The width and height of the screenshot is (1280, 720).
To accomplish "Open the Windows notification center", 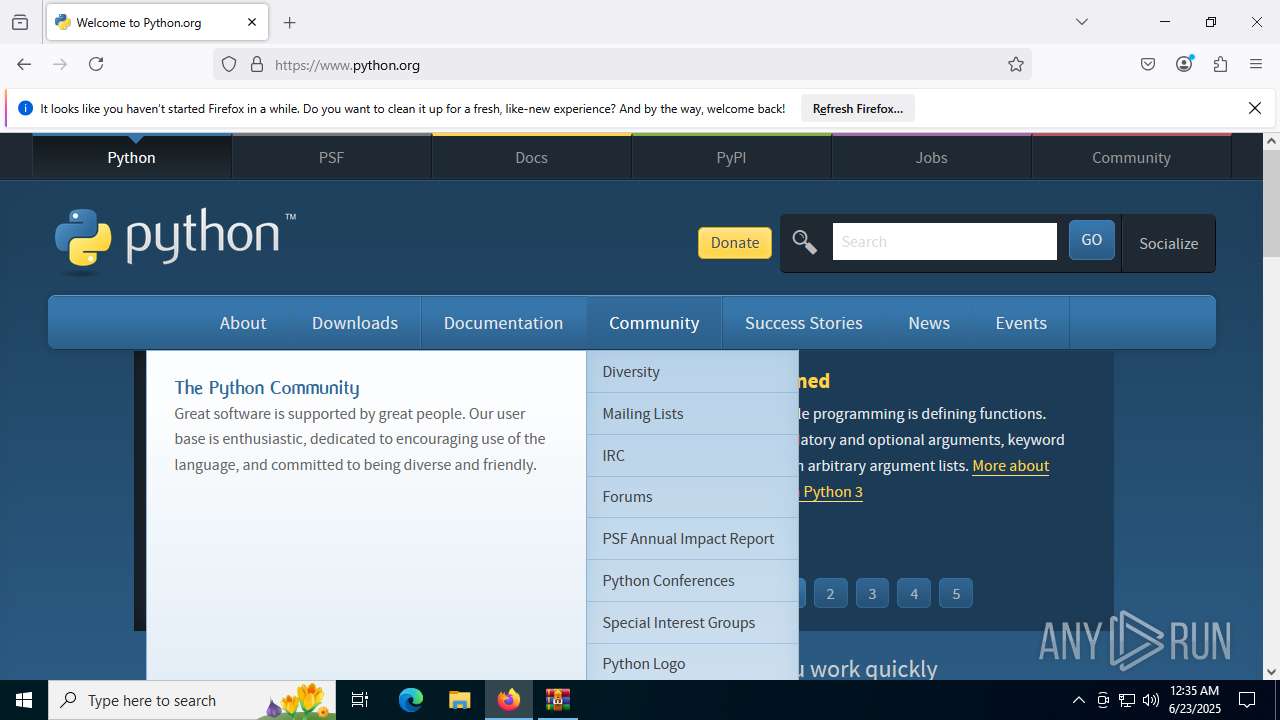I will [x=1247, y=700].
